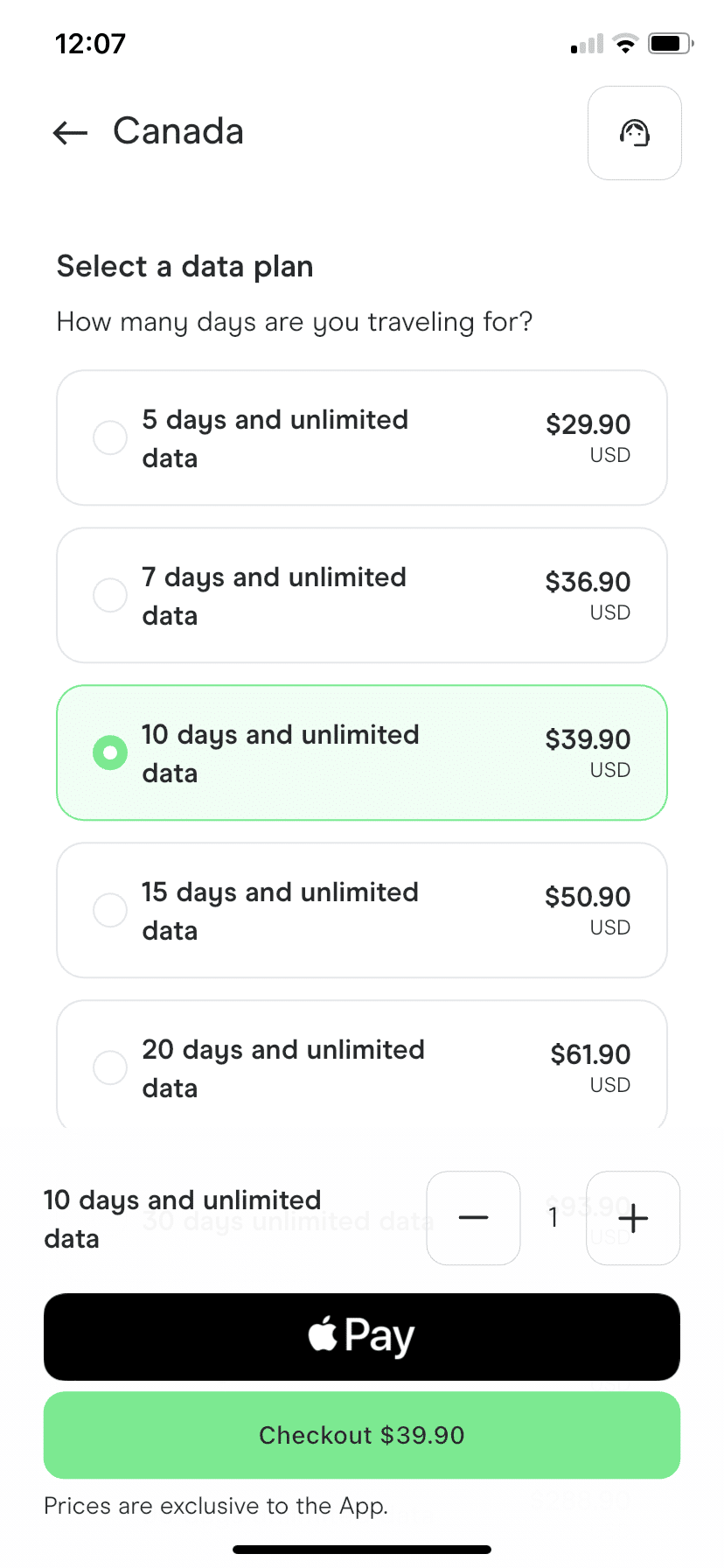Click the $29.90 USD price
Screen dimensions: 724x1568
[x=588, y=437]
